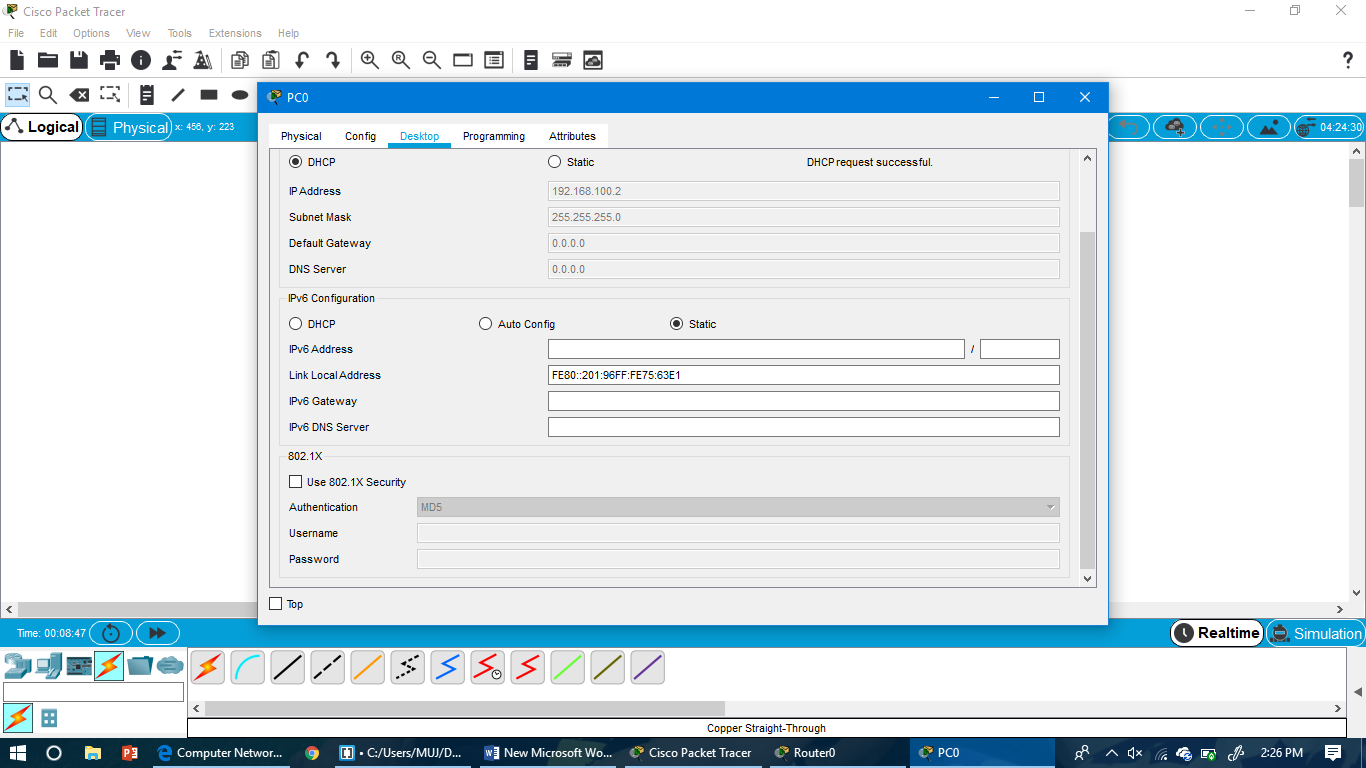Choose the Serial DCE connection type
This screenshot has height=768, width=1366.
(487, 667)
